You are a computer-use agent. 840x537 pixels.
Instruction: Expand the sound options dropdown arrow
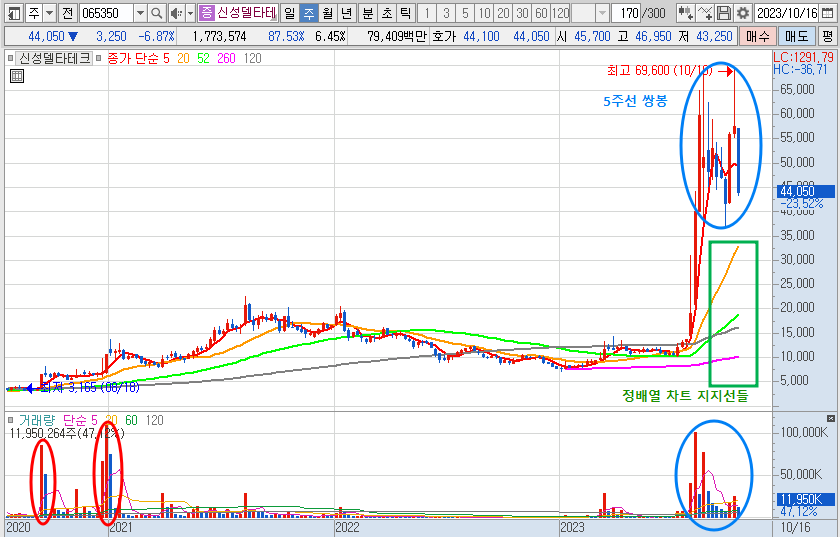[x=190, y=13]
